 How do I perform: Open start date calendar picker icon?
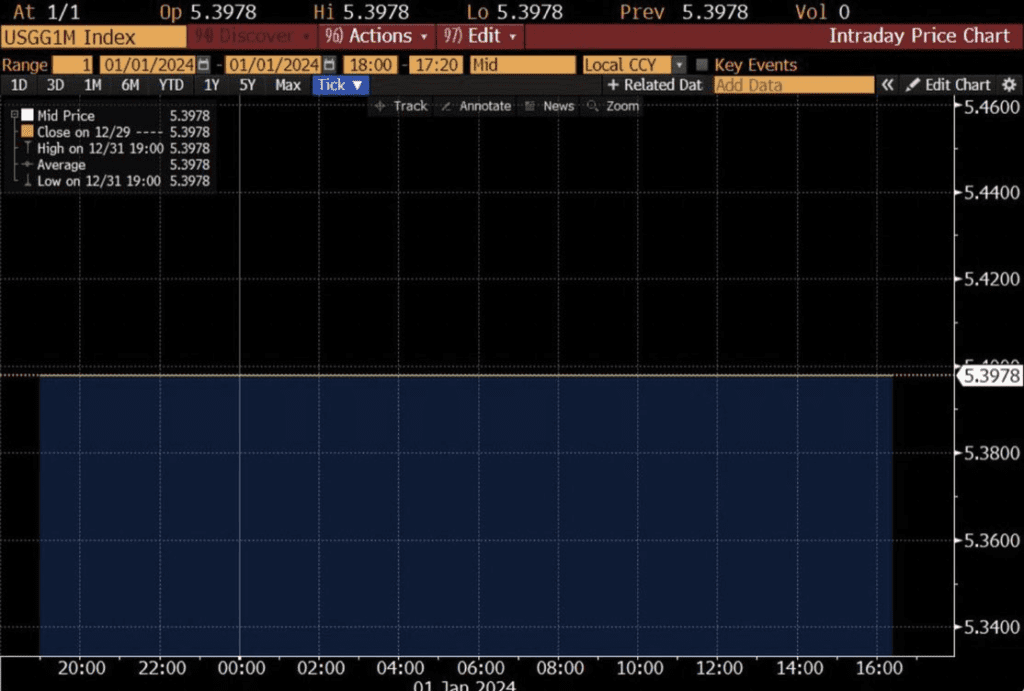[204, 65]
